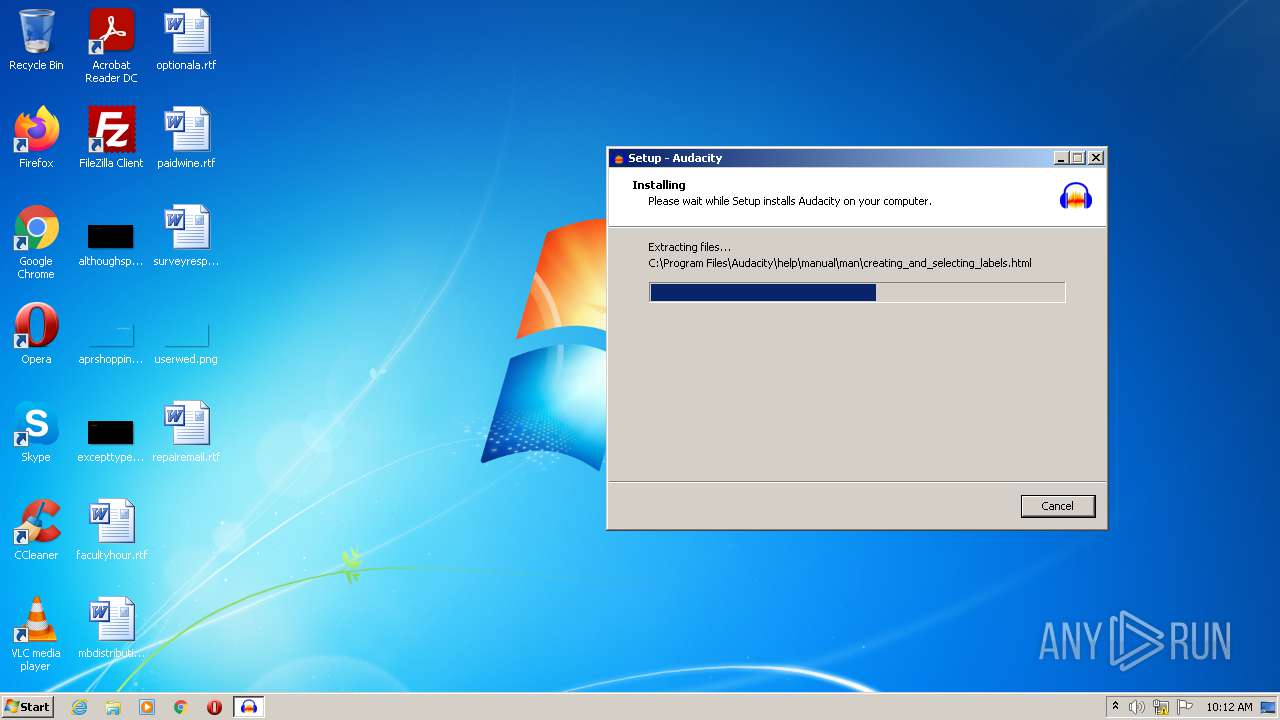1280x720 pixels.
Task: Select the surveyresp... document on the desktop
Action: [186, 237]
